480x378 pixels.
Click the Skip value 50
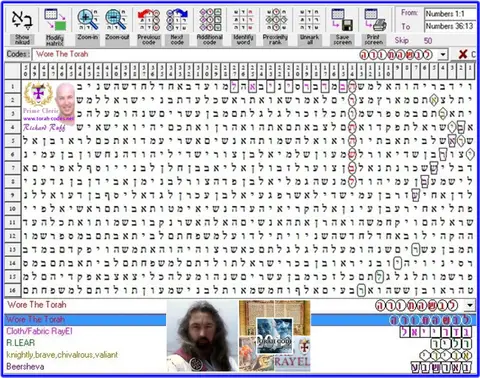point(428,41)
